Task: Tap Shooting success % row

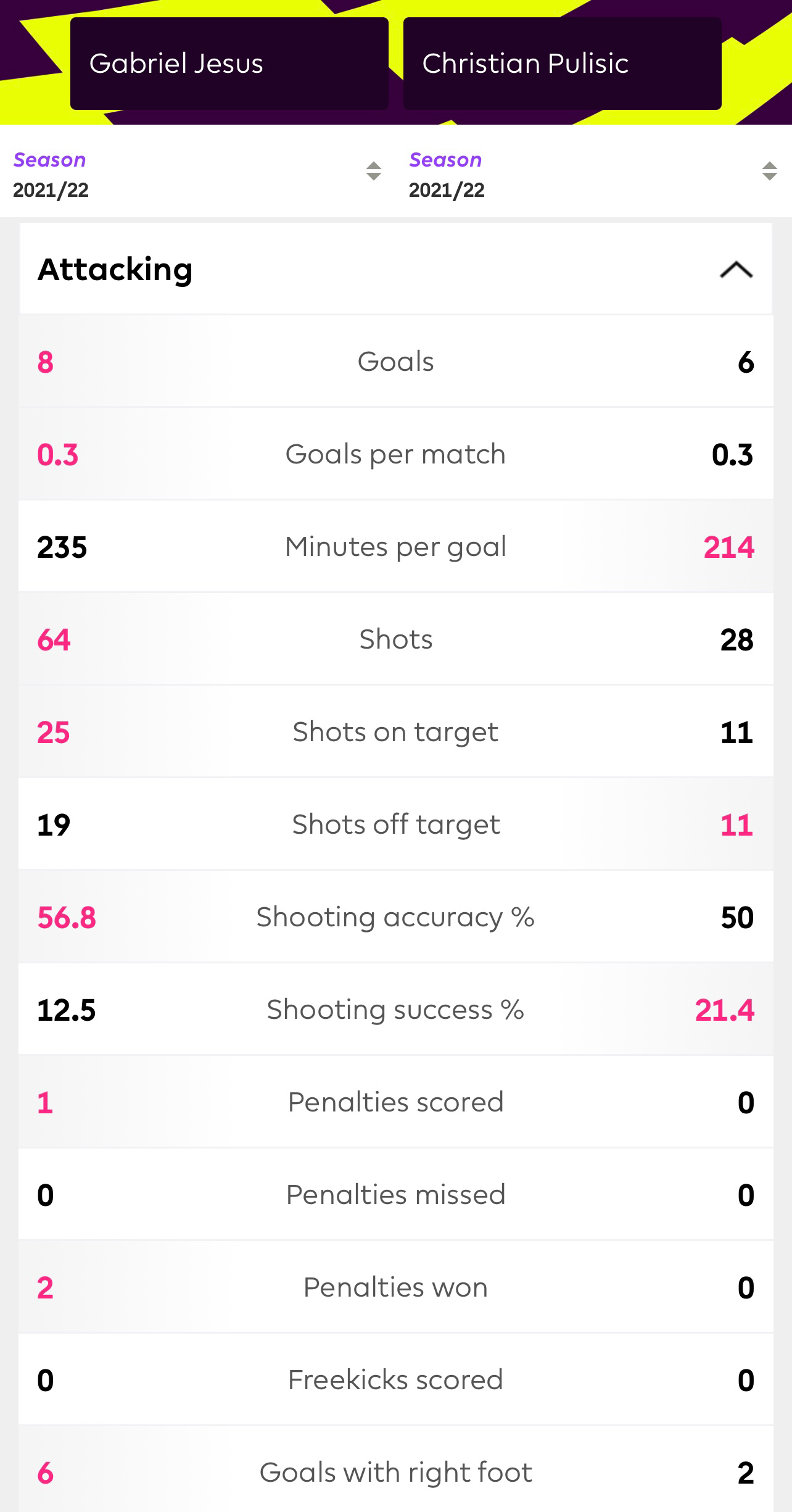Action: point(396,1010)
